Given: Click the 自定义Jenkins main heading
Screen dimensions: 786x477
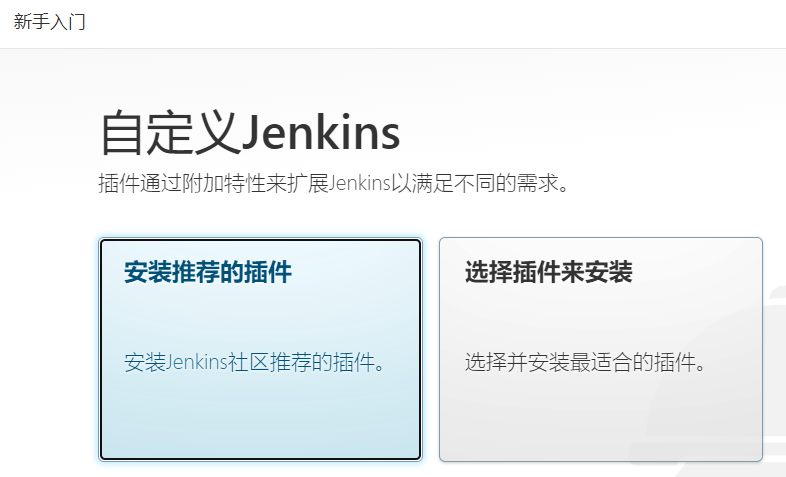Looking at the screenshot, I should (x=250, y=133).
